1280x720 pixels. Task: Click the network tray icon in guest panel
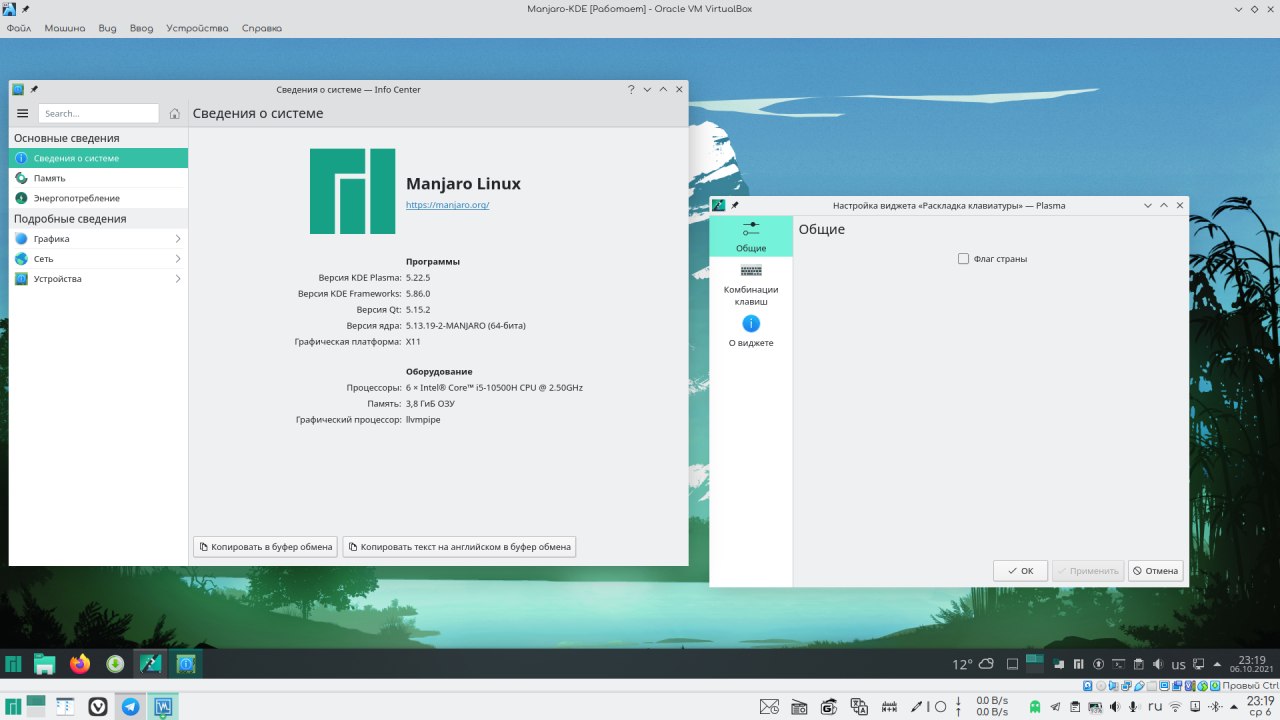1198,664
